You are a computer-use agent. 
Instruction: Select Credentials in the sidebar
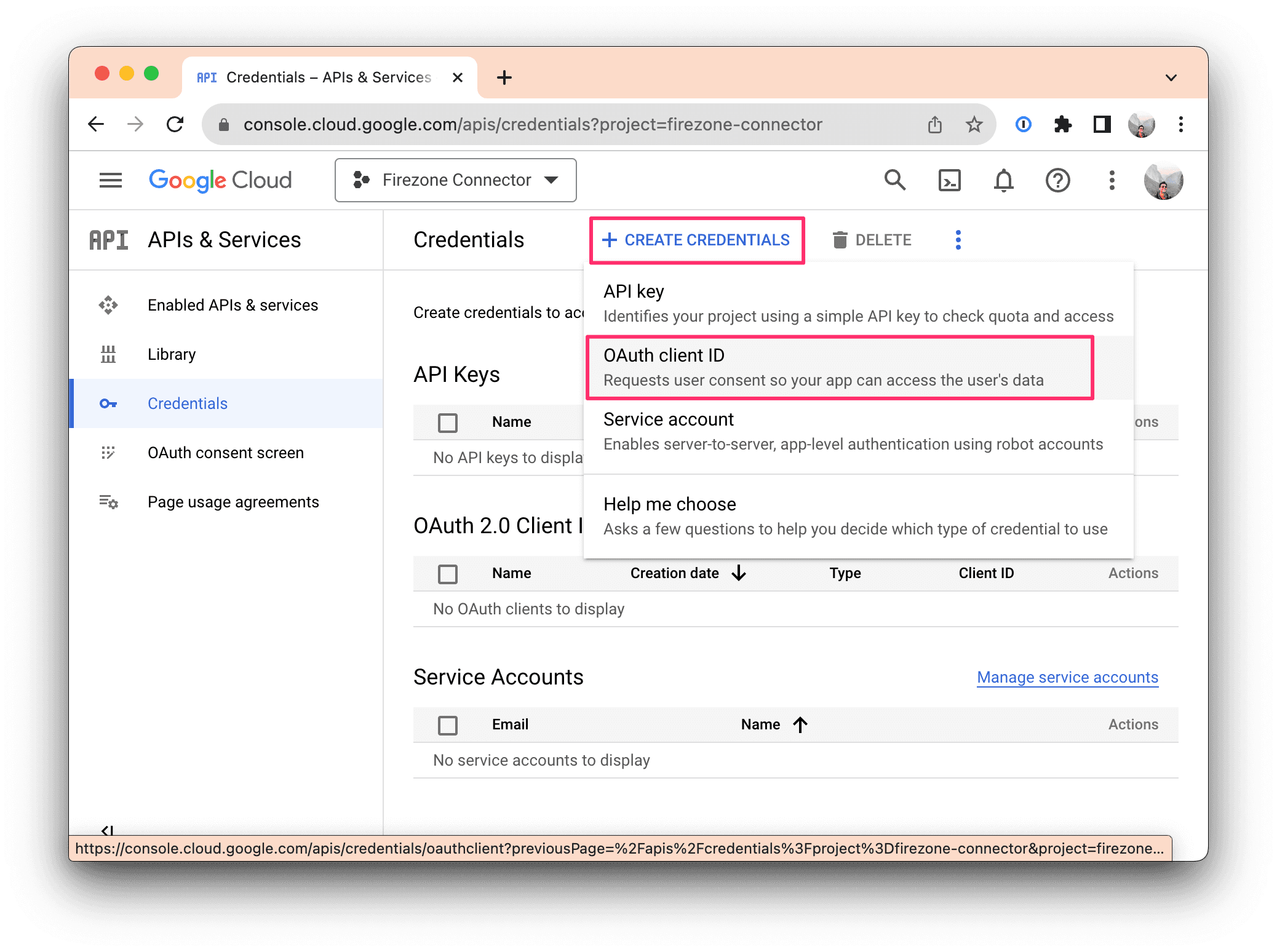[187, 403]
